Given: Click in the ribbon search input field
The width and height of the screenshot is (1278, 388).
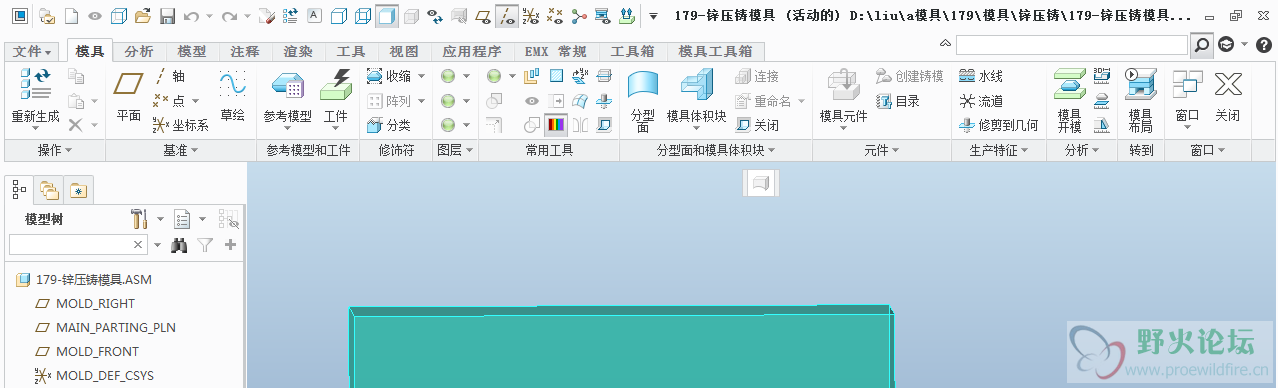Looking at the screenshot, I should pyautogui.click(x=1071, y=45).
